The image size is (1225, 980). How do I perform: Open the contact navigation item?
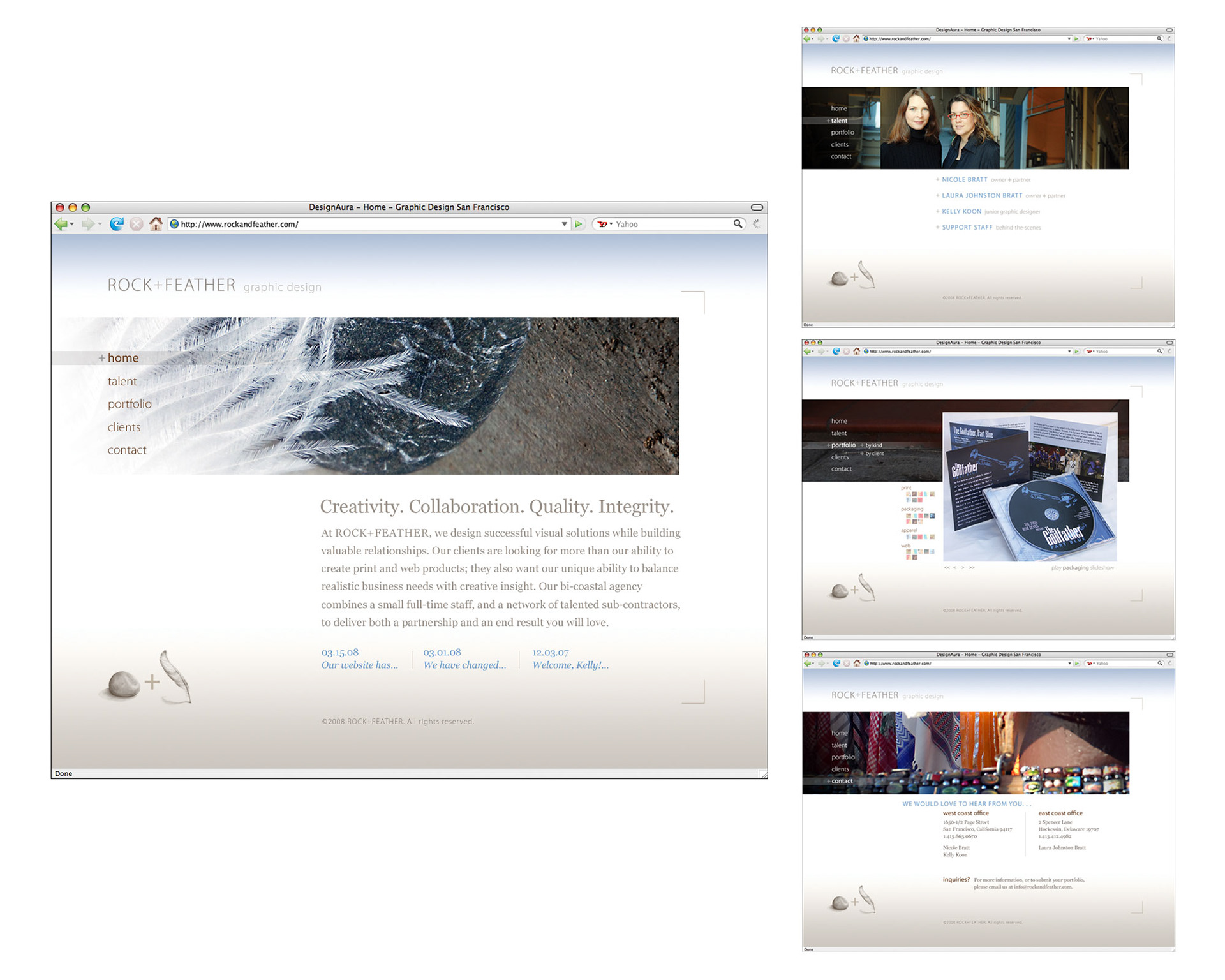click(x=127, y=450)
